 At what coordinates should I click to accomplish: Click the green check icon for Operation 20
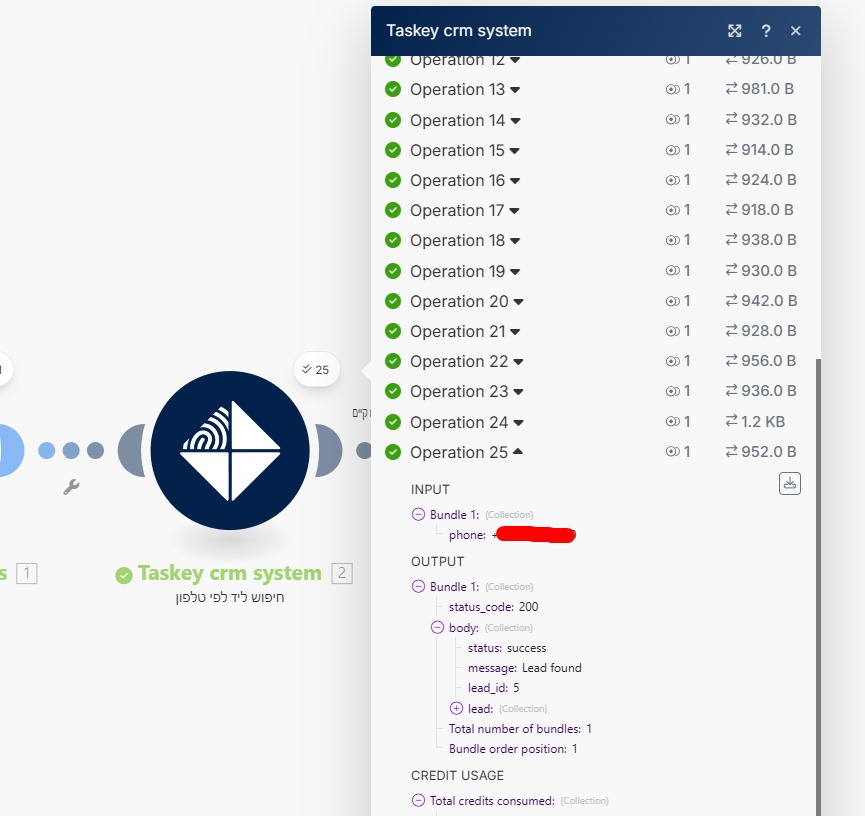click(393, 301)
